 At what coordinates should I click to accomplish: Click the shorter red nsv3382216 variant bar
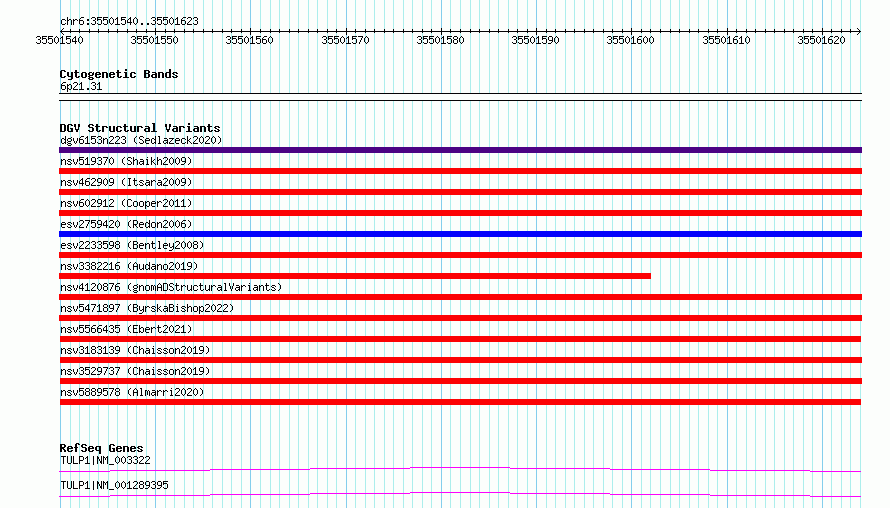[355, 276]
